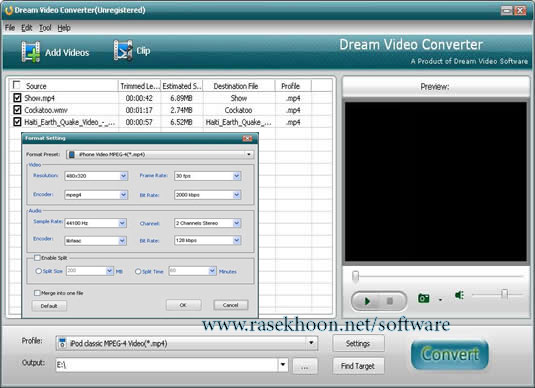Click the iPod icon in Profile box
The image size is (535, 388).
(62, 343)
